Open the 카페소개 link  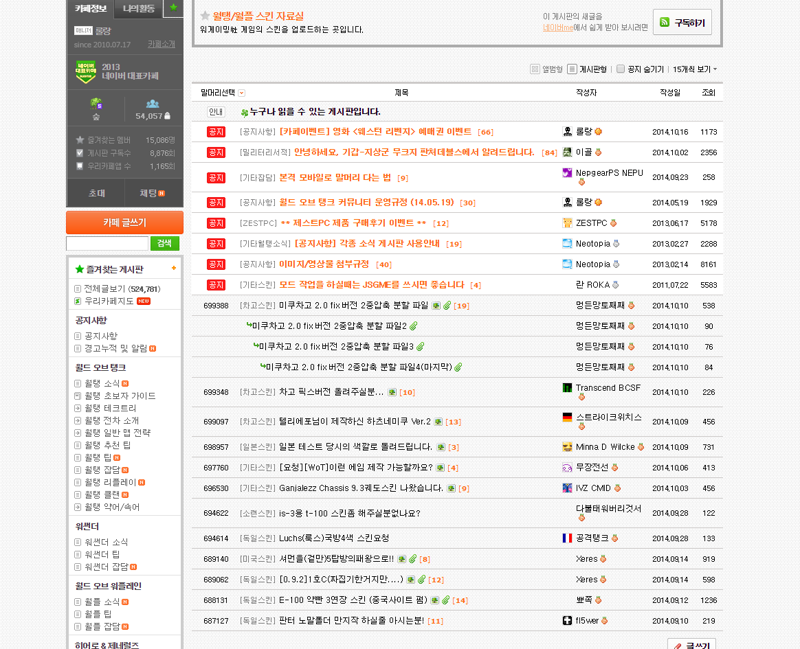161,44
